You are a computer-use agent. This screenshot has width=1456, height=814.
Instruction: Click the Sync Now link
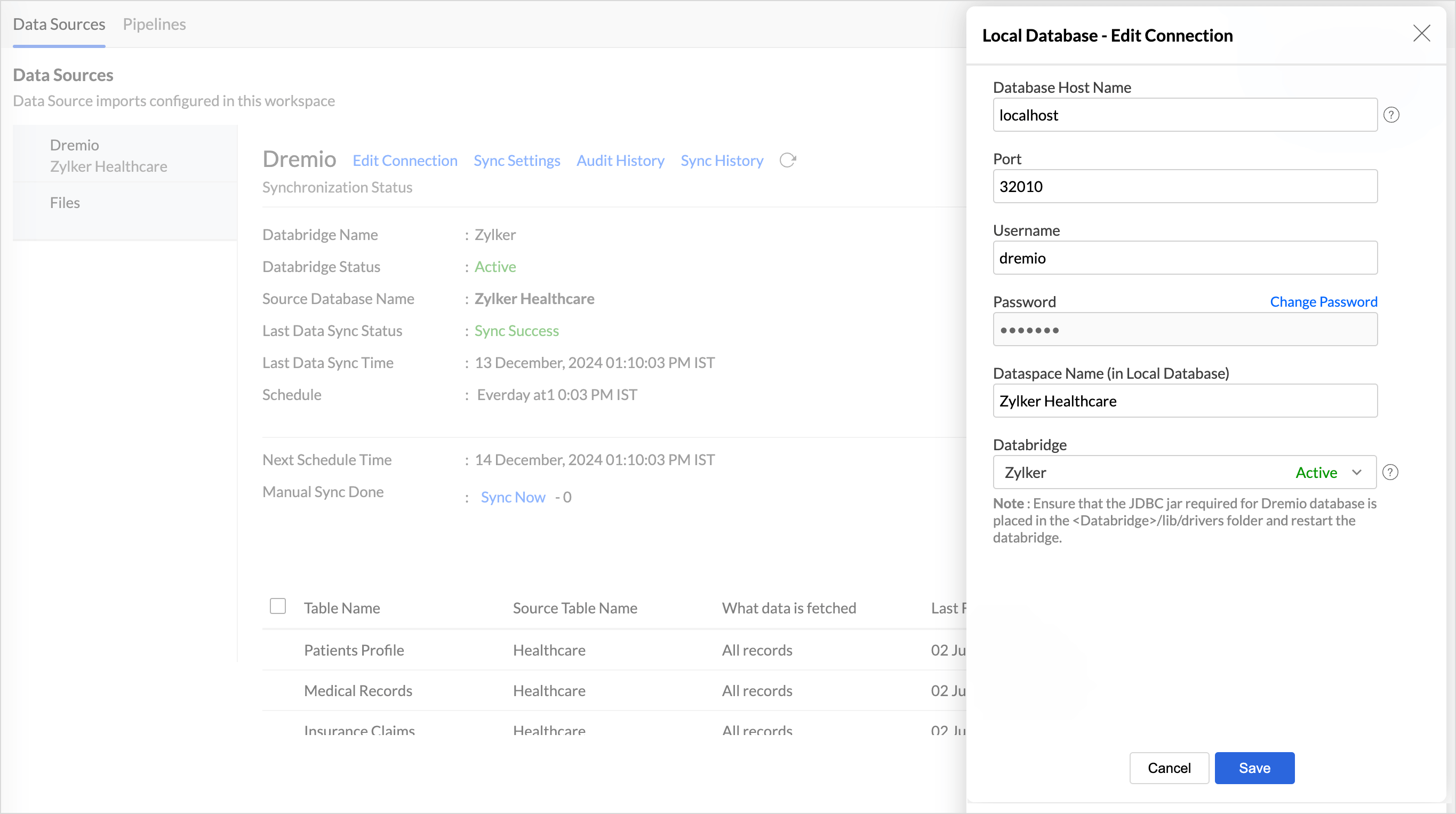coord(513,498)
